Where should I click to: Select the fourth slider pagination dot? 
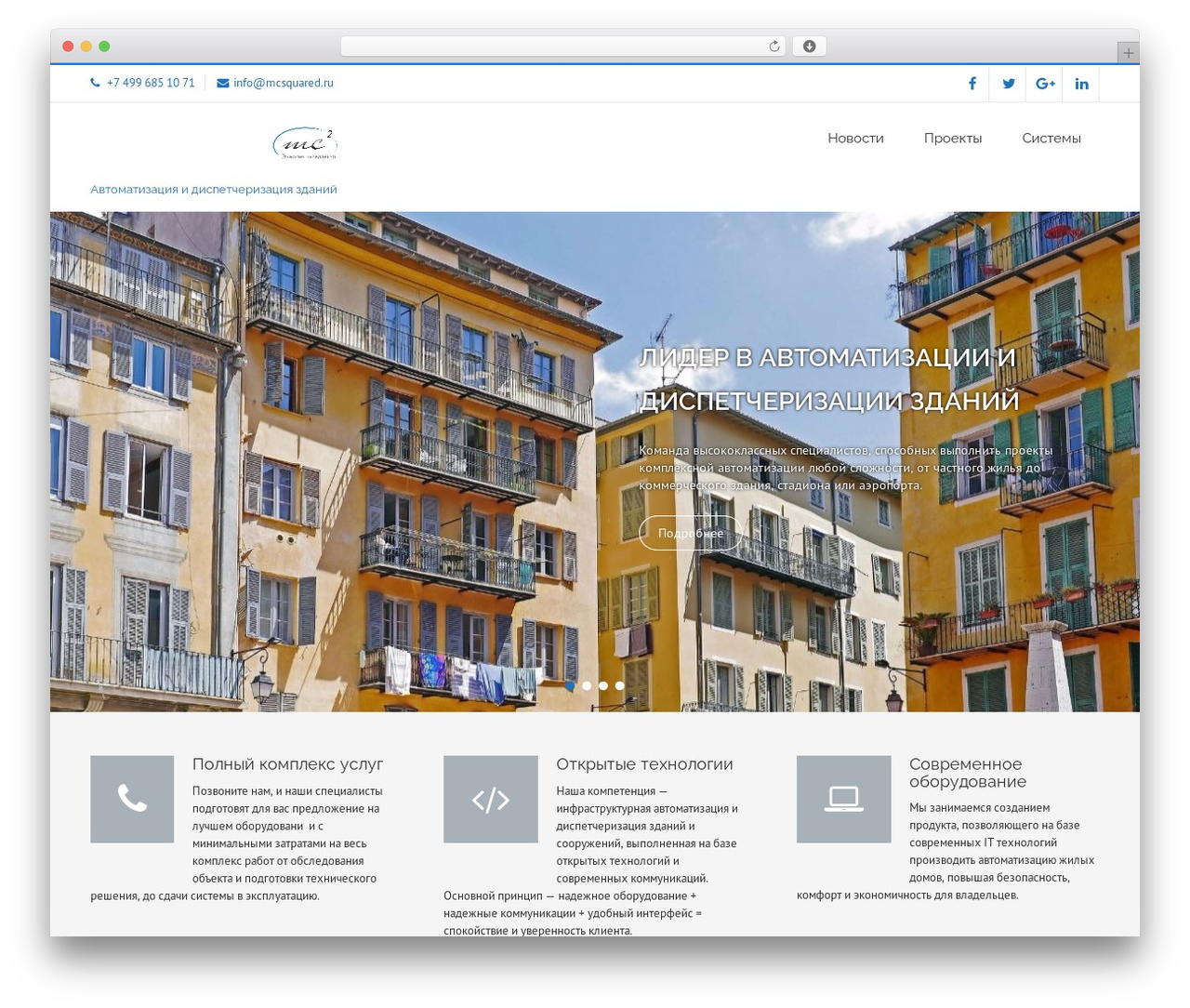(620, 685)
